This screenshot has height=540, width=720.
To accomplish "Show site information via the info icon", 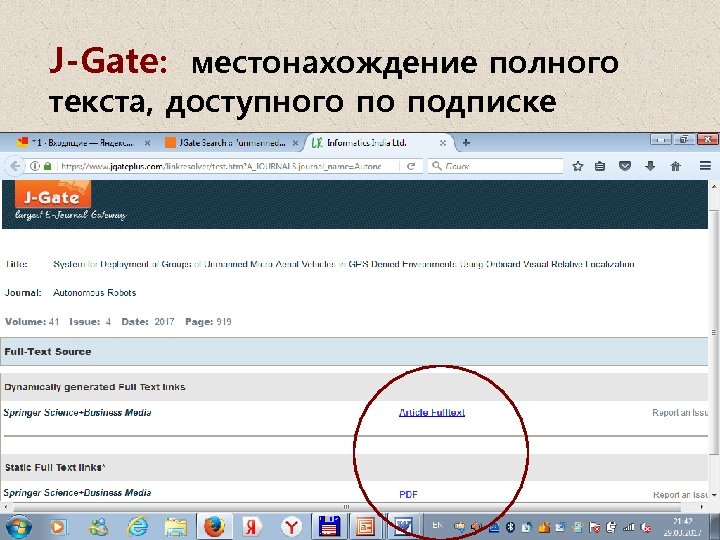I will (35, 166).
